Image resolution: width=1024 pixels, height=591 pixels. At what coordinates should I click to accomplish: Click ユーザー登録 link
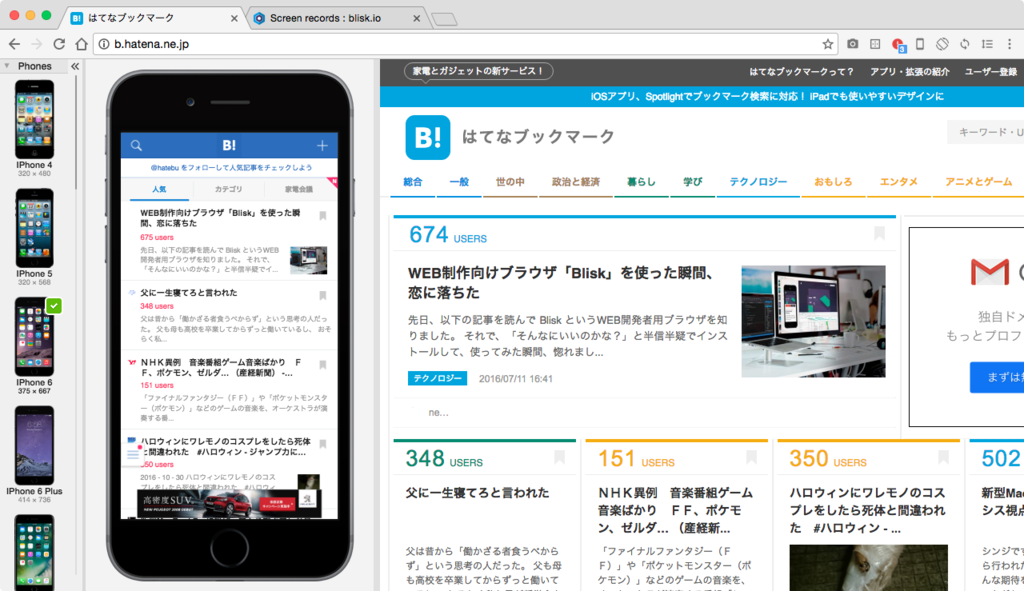[x=991, y=72]
